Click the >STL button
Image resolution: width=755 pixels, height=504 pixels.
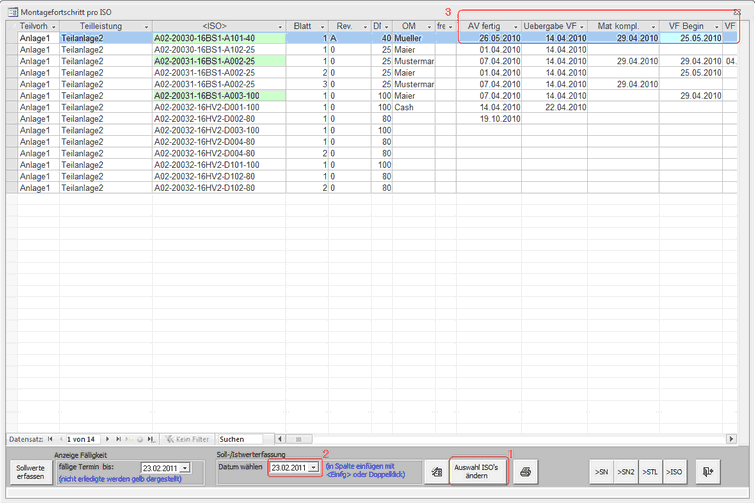click(650, 471)
